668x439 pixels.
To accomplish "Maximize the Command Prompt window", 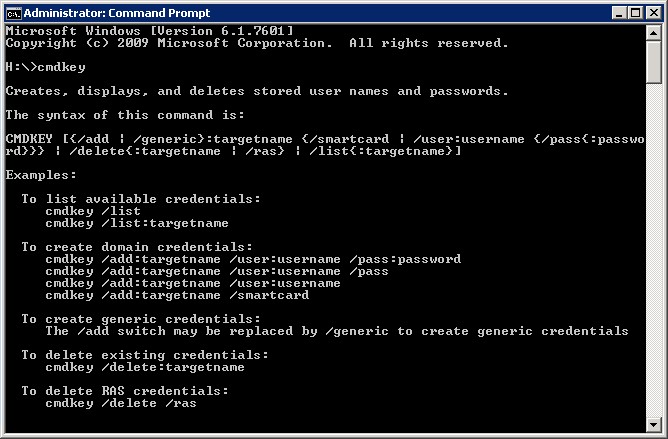I will (x=634, y=13).
